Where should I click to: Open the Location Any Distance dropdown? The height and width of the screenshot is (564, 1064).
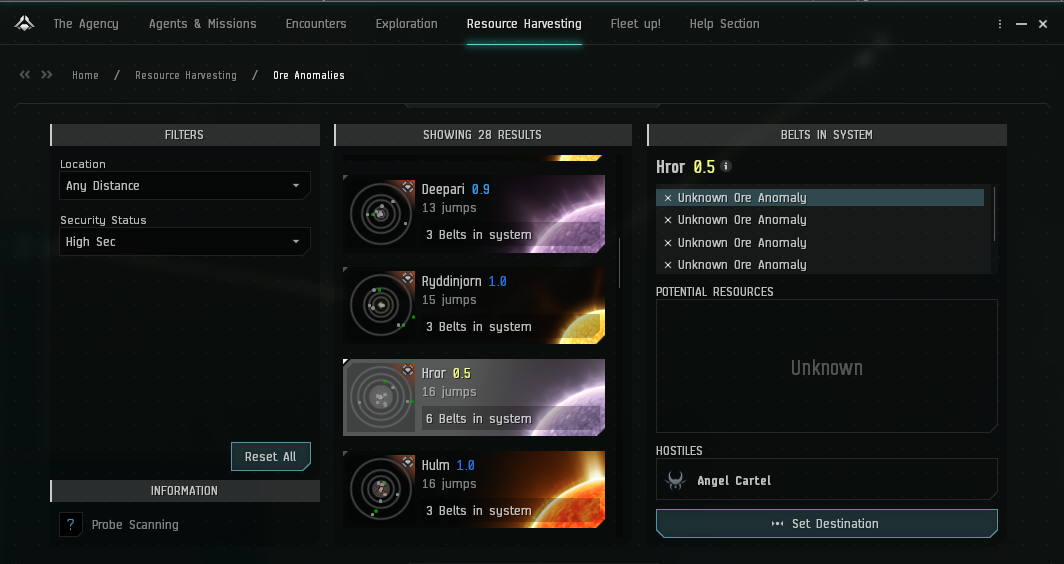(185, 185)
